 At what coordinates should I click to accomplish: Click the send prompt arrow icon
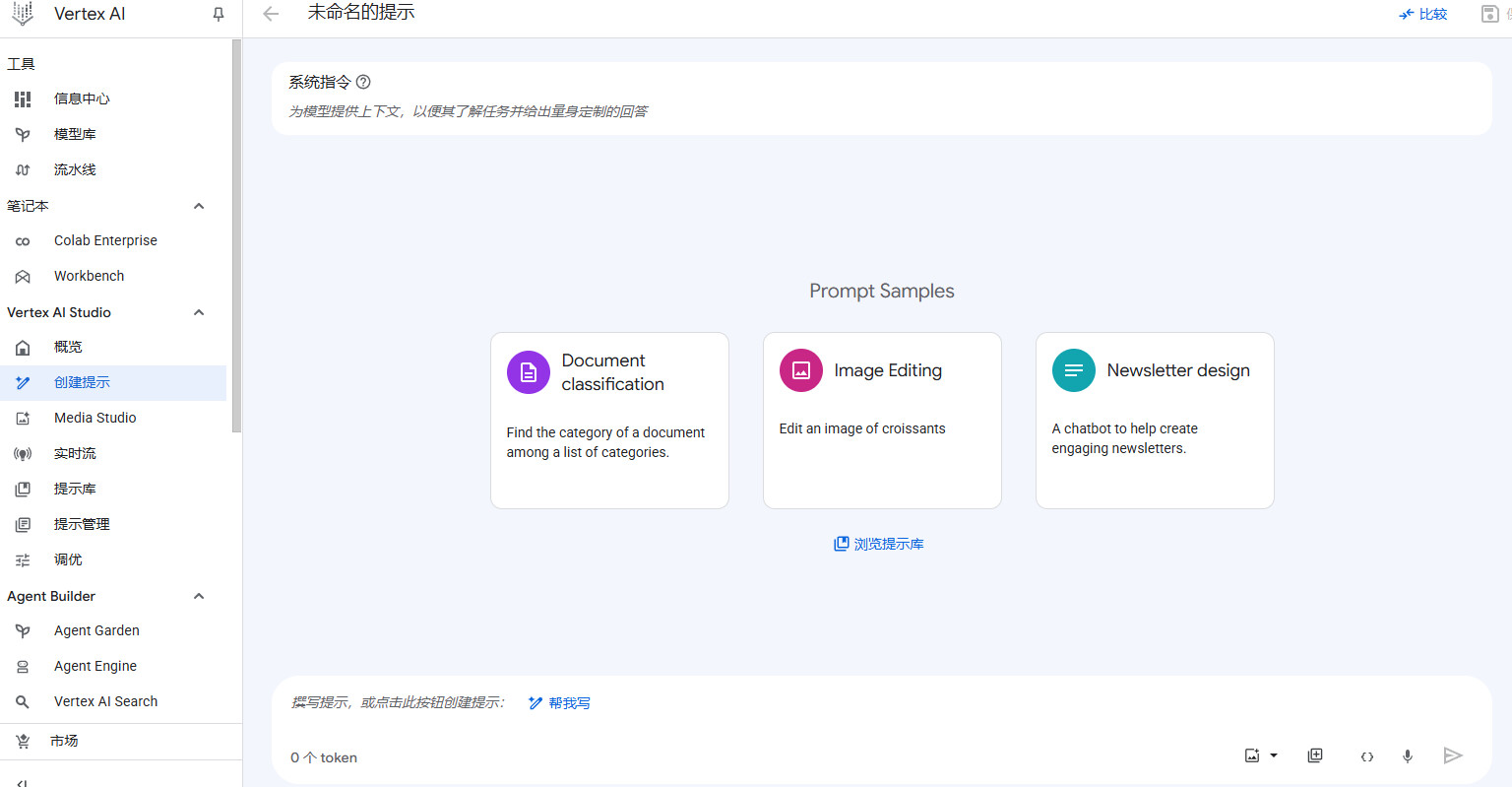tap(1452, 755)
